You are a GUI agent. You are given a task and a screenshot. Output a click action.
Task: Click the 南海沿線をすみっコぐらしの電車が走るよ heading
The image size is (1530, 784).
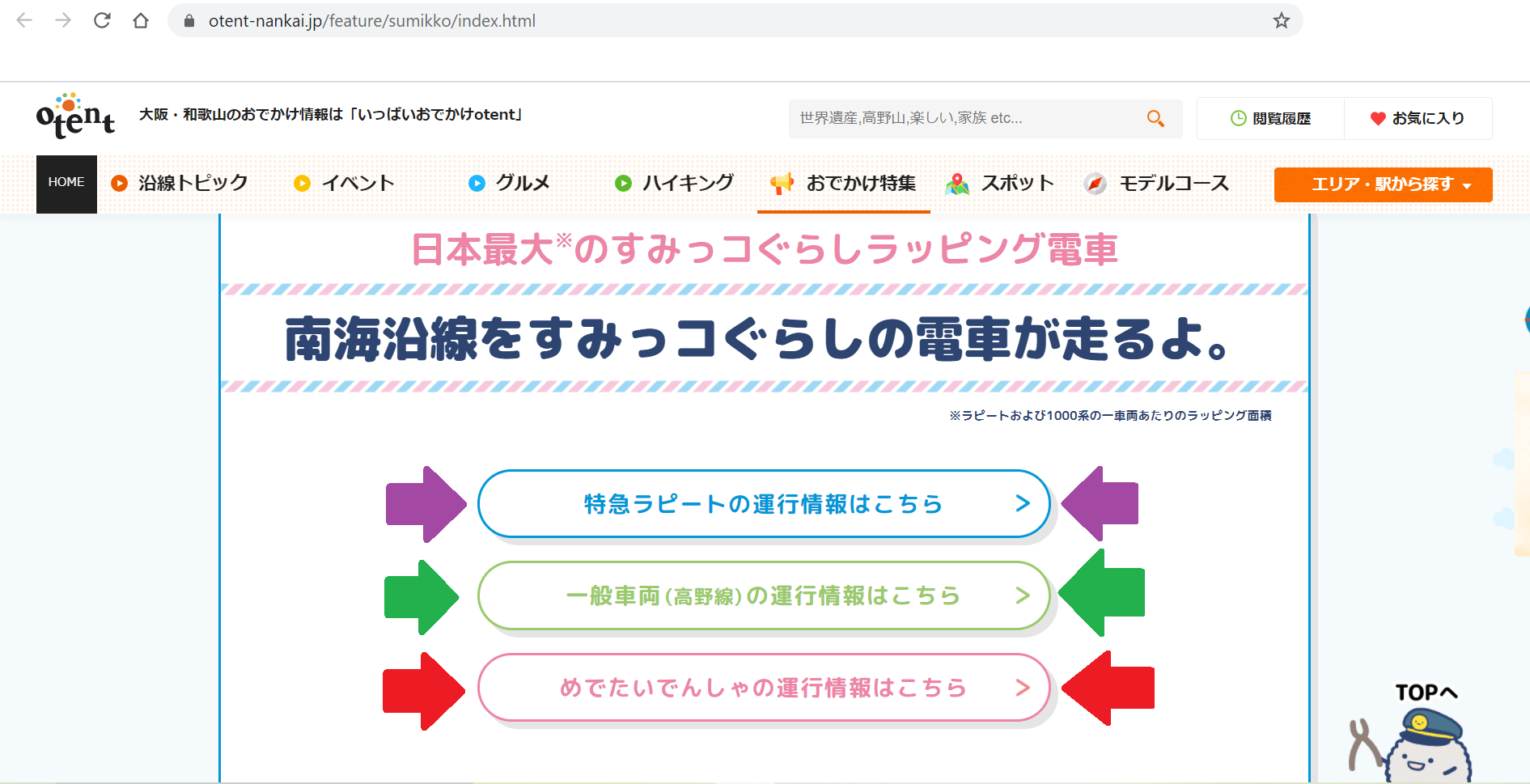[757, 338]
